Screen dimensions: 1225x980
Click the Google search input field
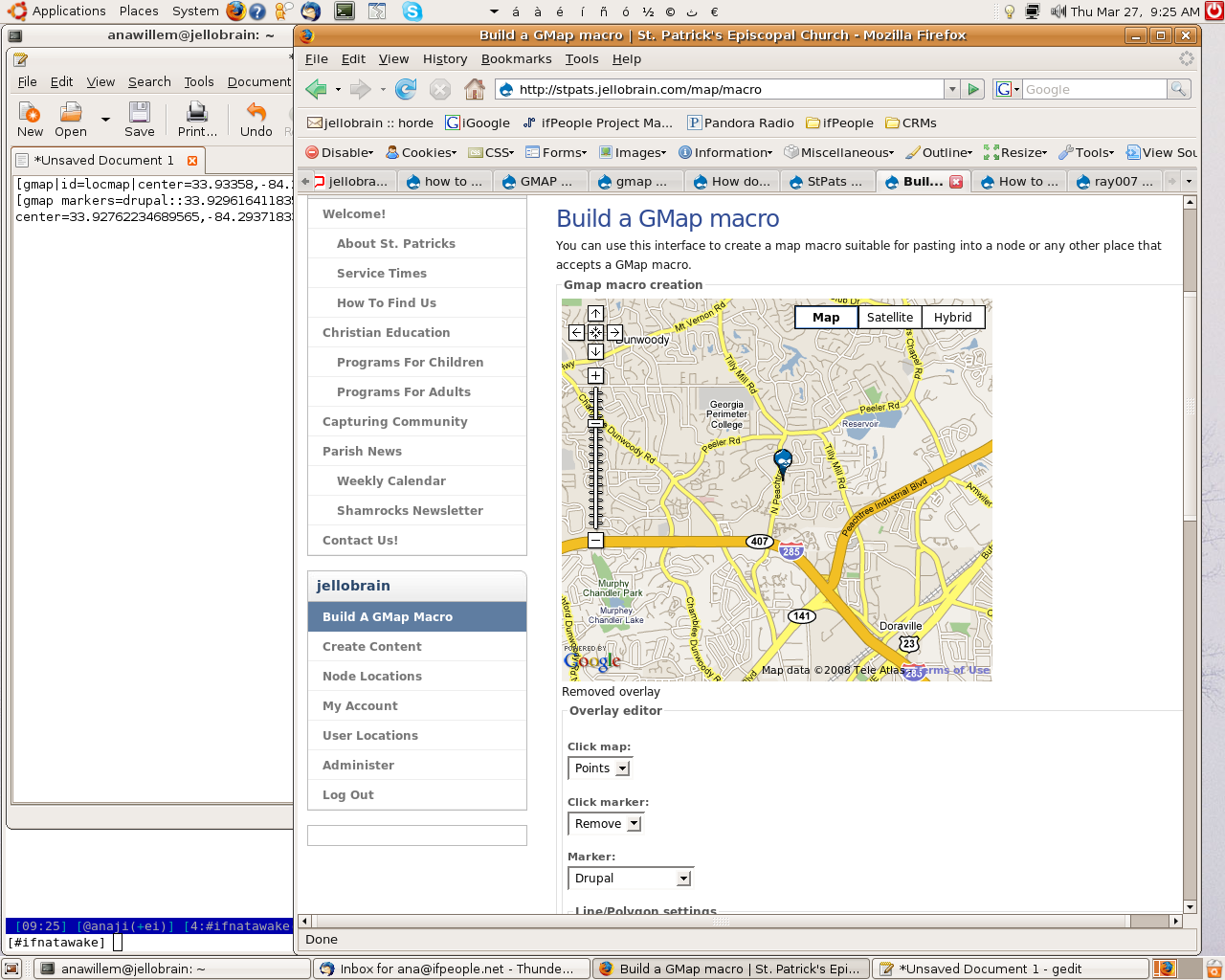tap(1095, 89)
